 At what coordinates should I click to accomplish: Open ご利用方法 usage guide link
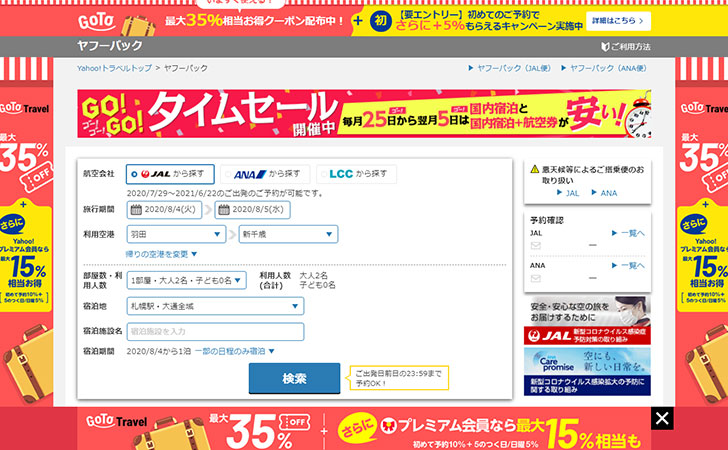point(626,47)
